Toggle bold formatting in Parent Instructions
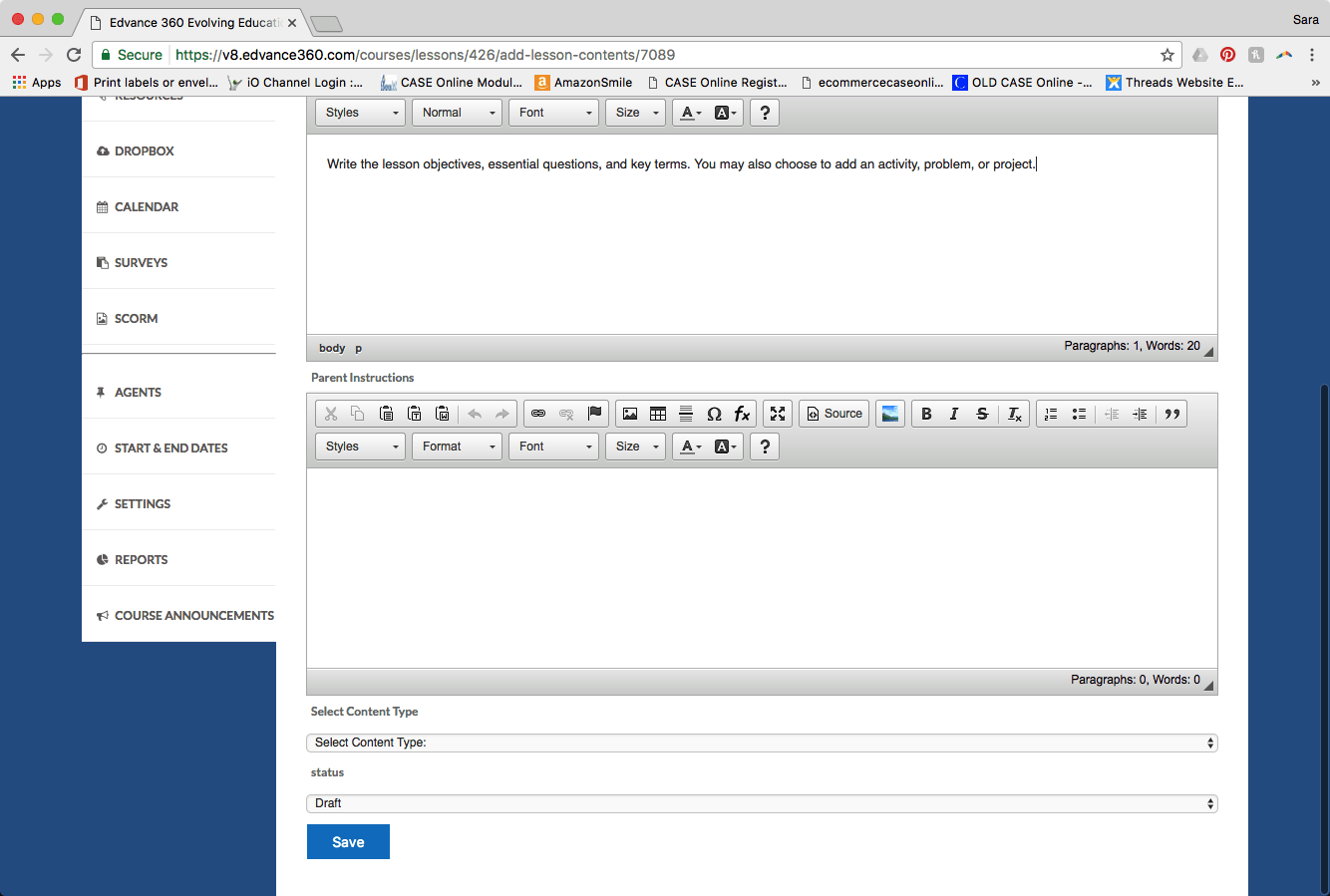1330x896 pixels. (x=926, y=414)
